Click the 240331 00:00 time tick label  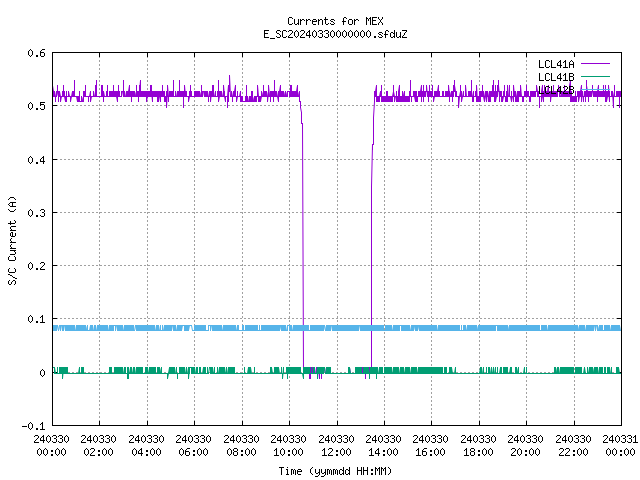tap(620, 446)
